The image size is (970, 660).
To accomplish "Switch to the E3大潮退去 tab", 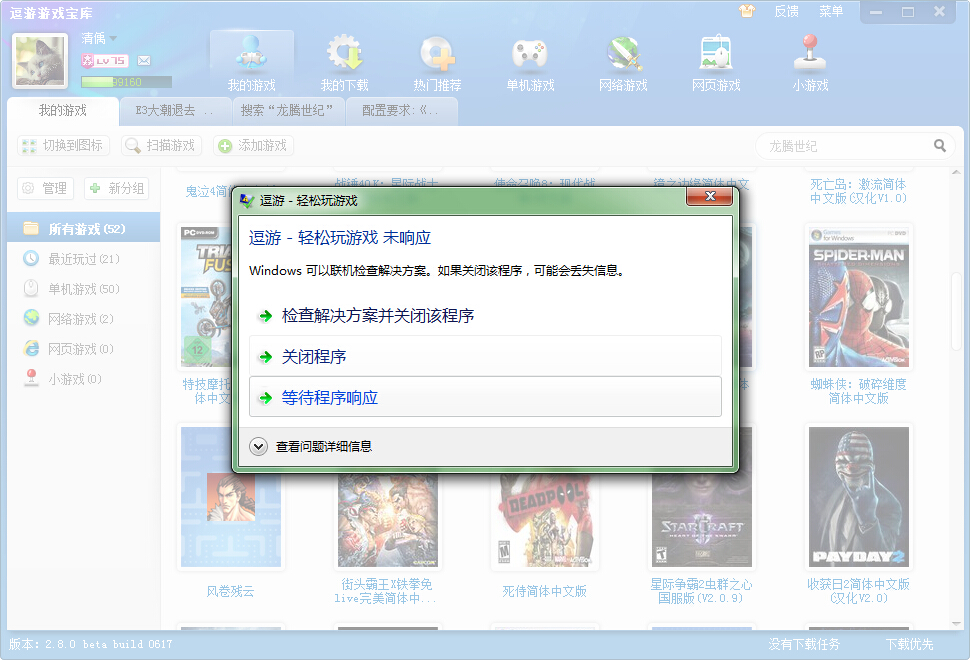I will pyautogui.click(x=174, y=111).
